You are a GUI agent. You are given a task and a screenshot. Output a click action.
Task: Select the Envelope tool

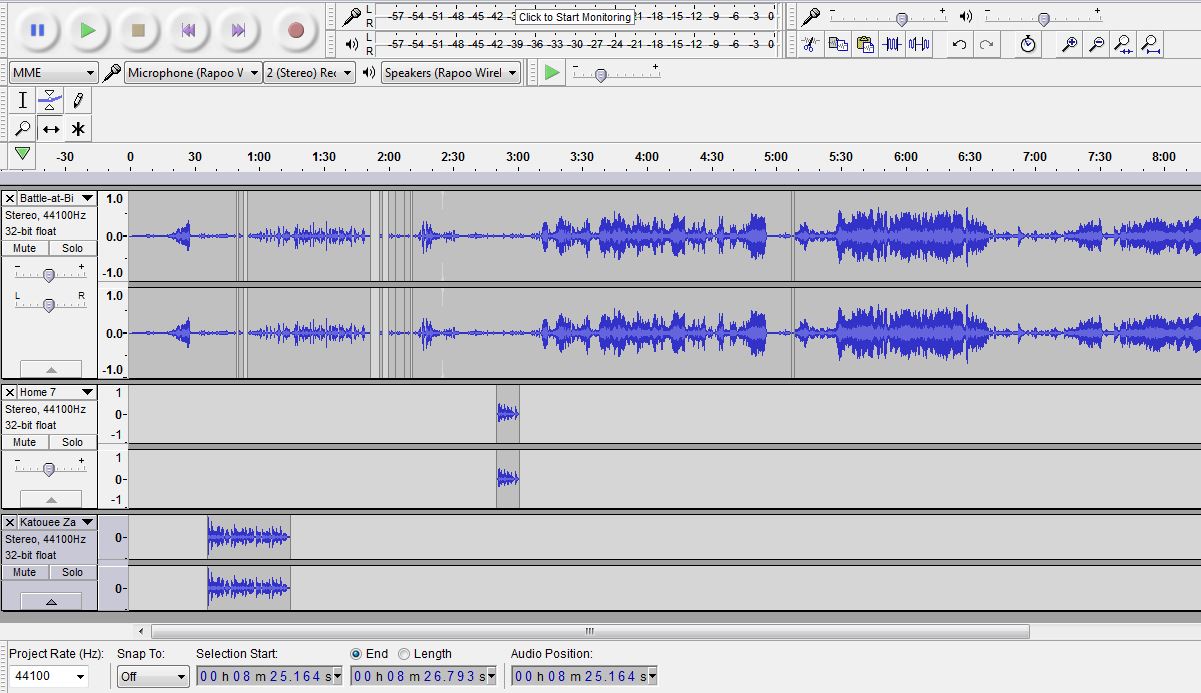pyautogui.click(x=48, y=99)
